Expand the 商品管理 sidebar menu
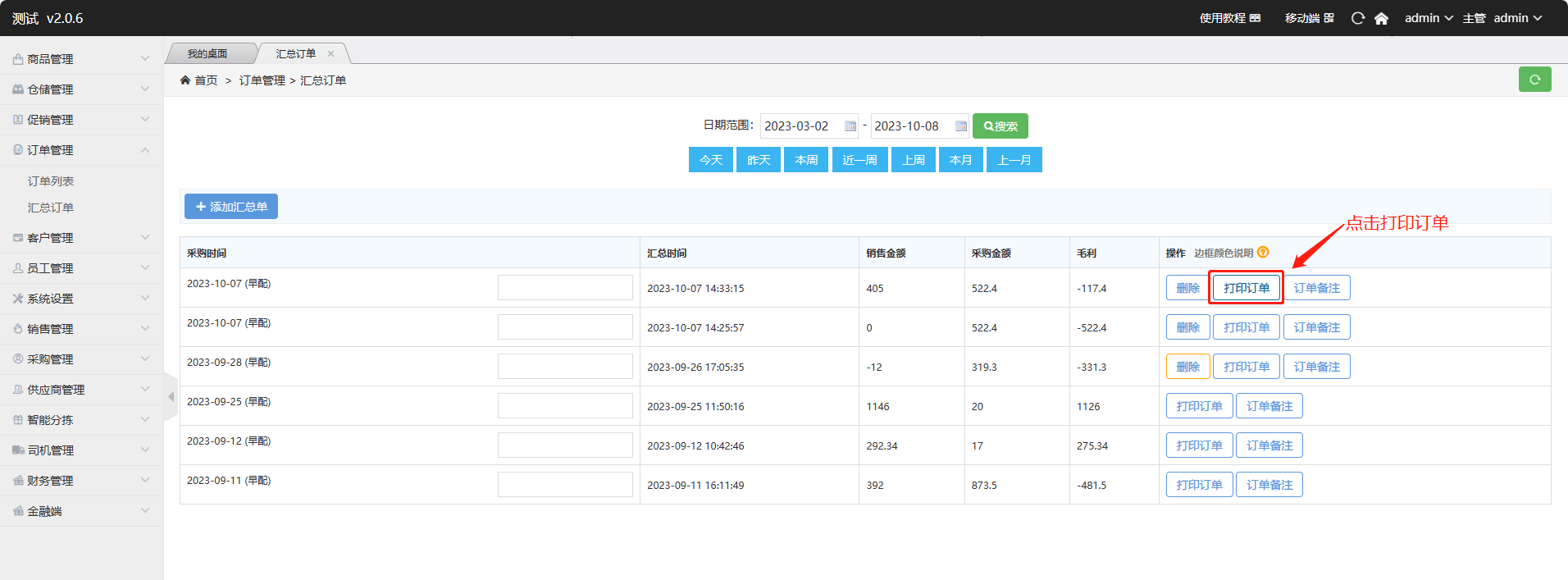The height and width of the screenshot is (580, 1568). (81, 59)
